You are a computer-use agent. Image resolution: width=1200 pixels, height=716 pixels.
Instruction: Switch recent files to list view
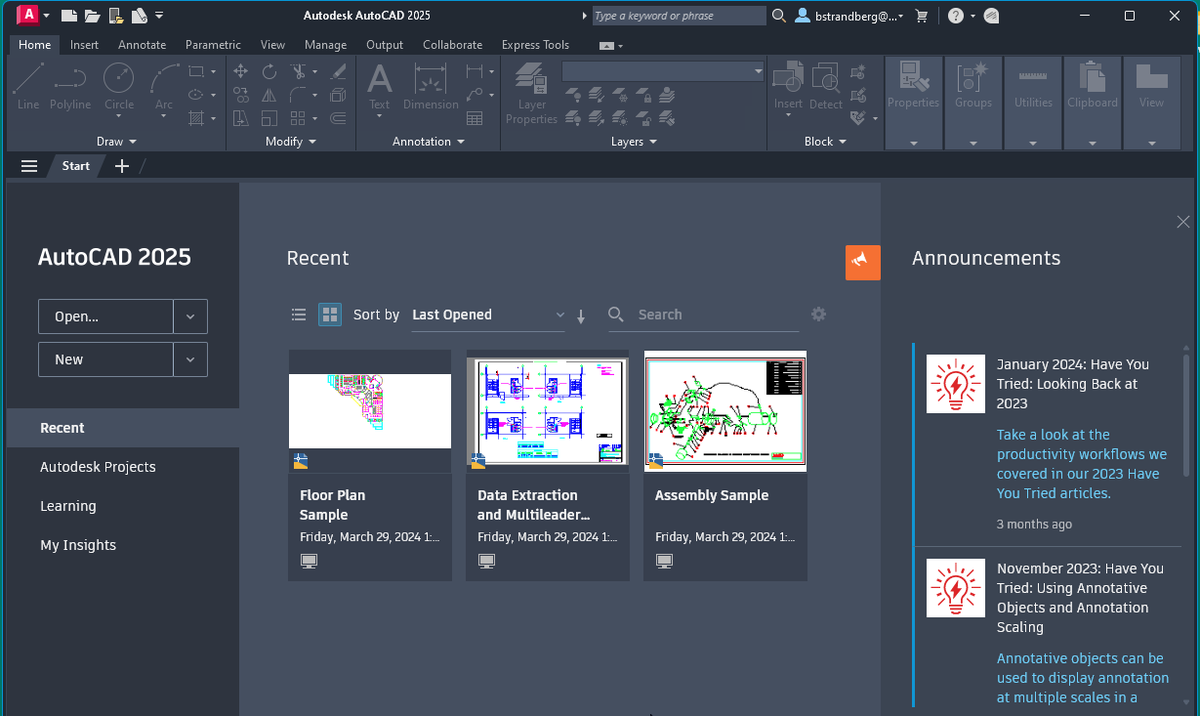298,315
